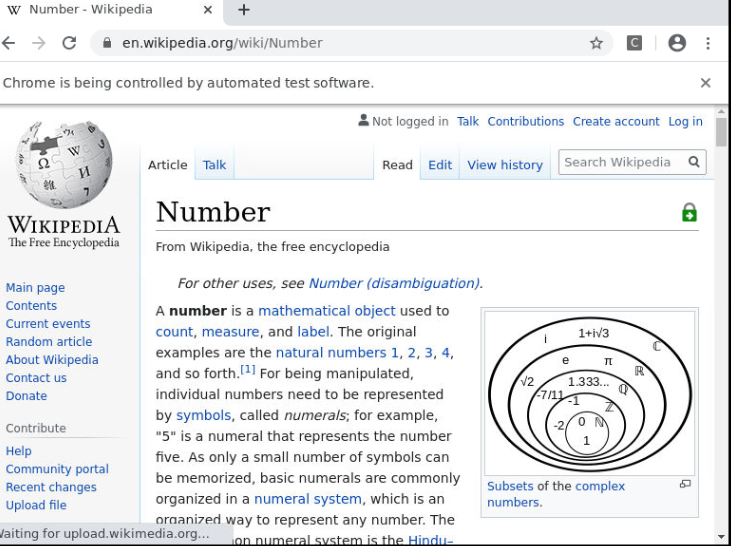Click Upload file in the sidebar

point(36,505)
